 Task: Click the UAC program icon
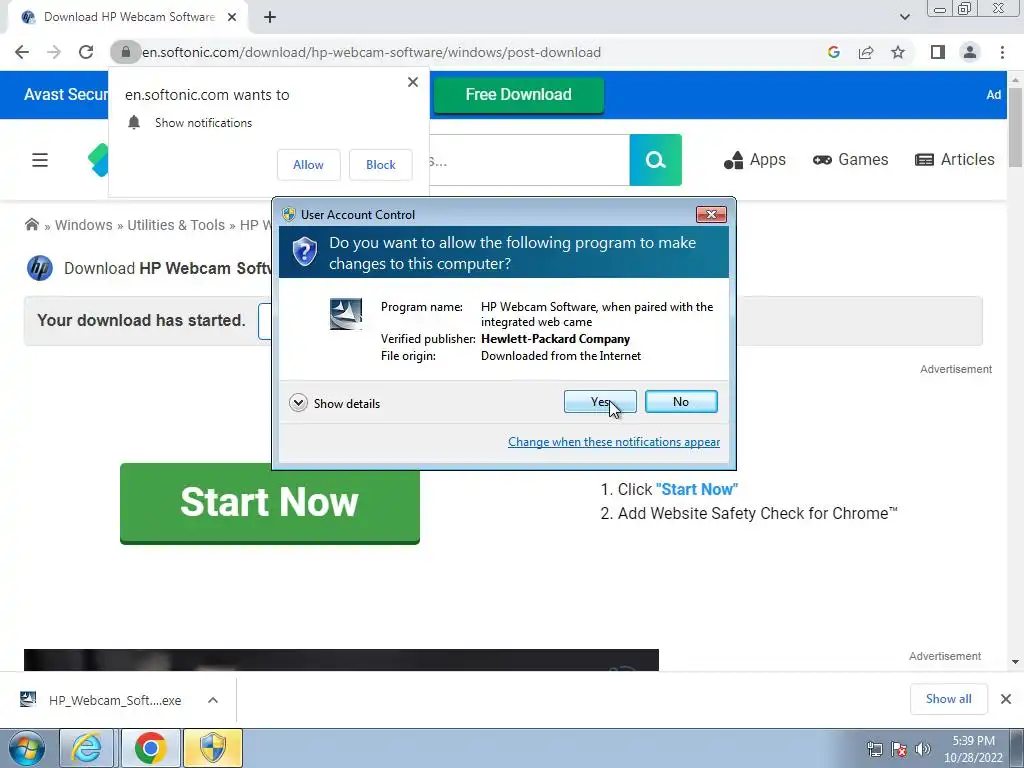[345, 314]
